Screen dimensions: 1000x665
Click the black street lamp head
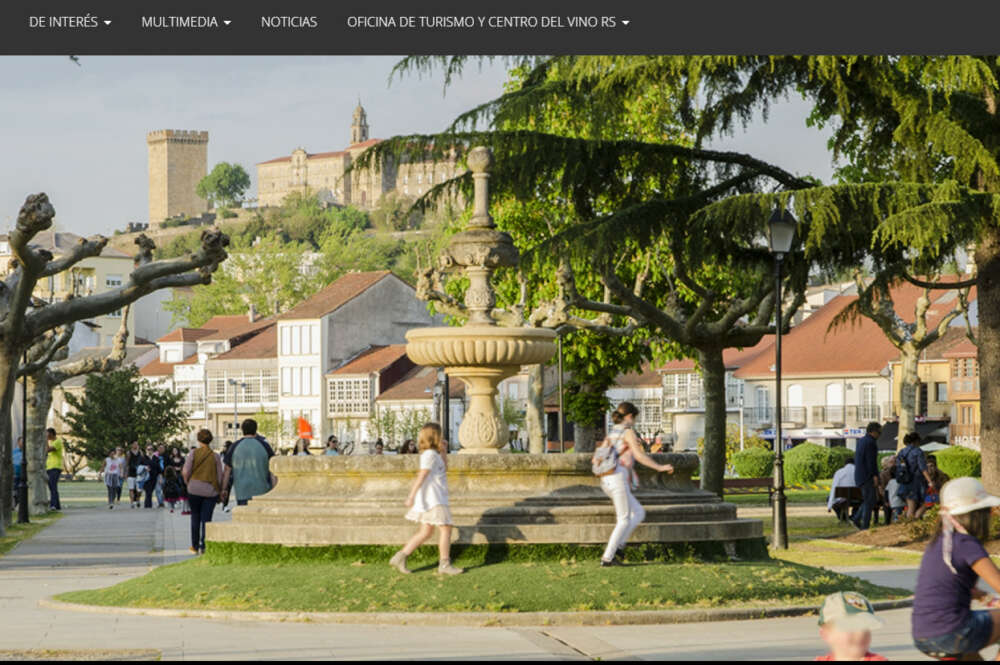pos(781,231)
